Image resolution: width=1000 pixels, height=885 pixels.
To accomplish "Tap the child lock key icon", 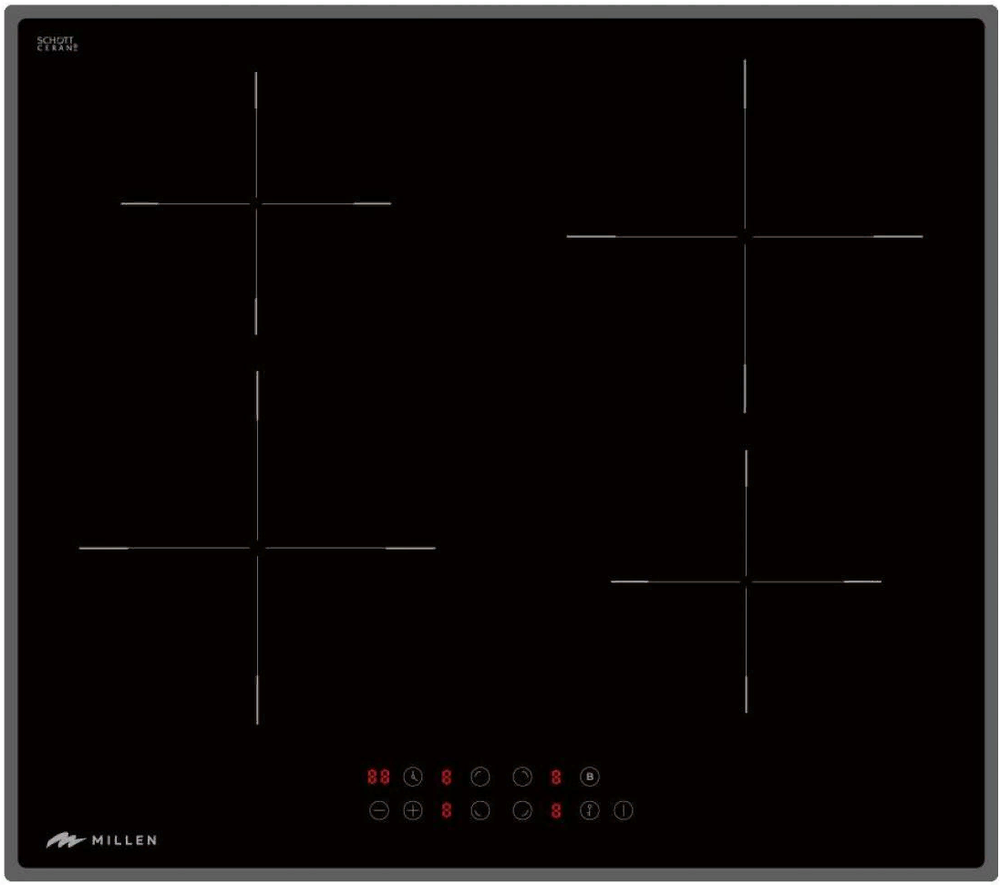I will [590, 811].
